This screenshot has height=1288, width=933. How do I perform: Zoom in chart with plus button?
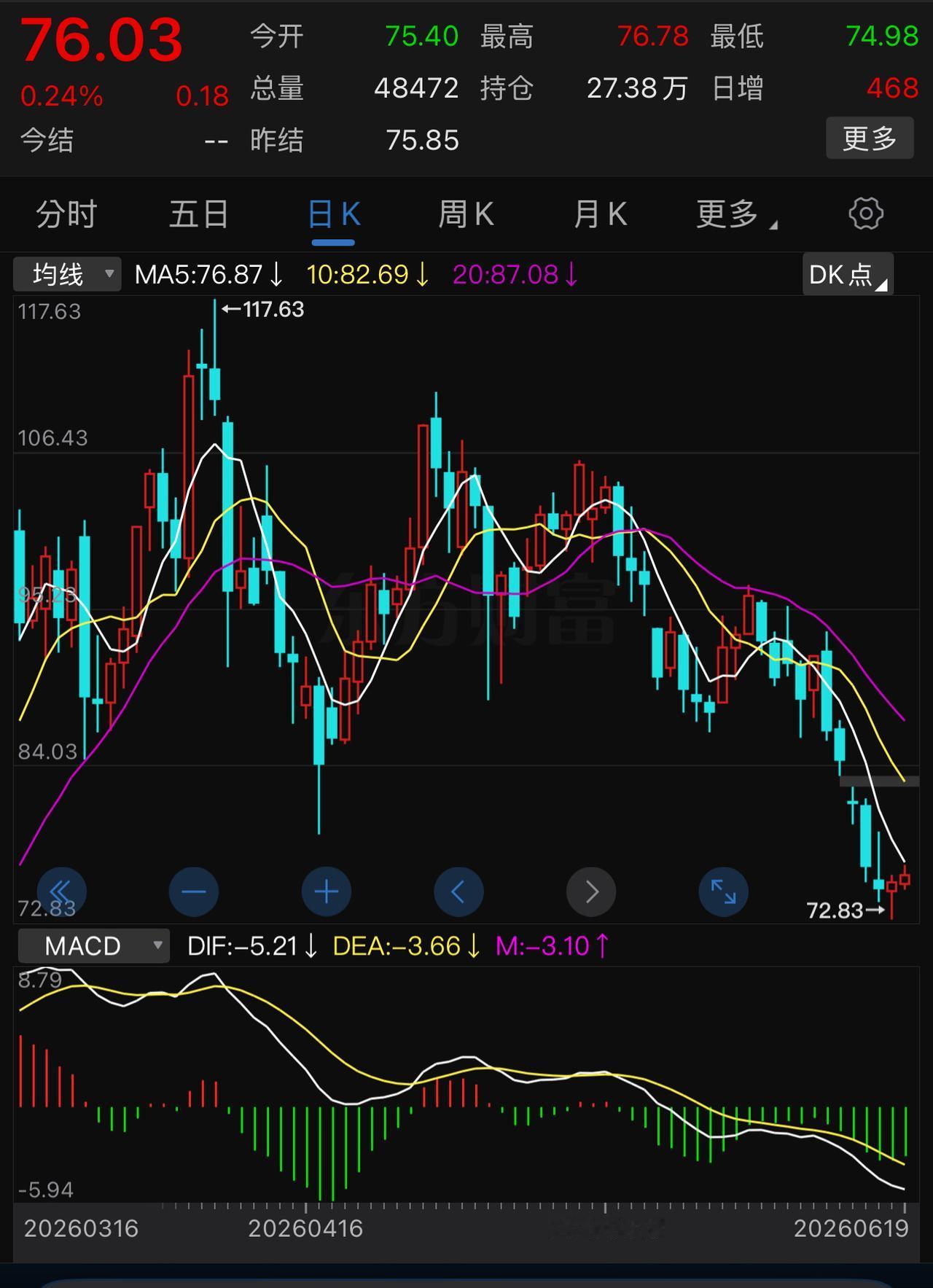click(x=327, y=891)
